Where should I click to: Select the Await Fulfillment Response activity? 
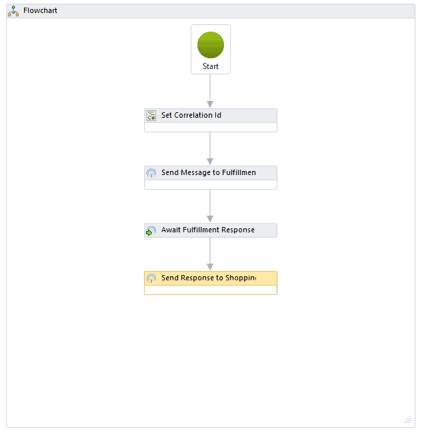tap(211, 230)
